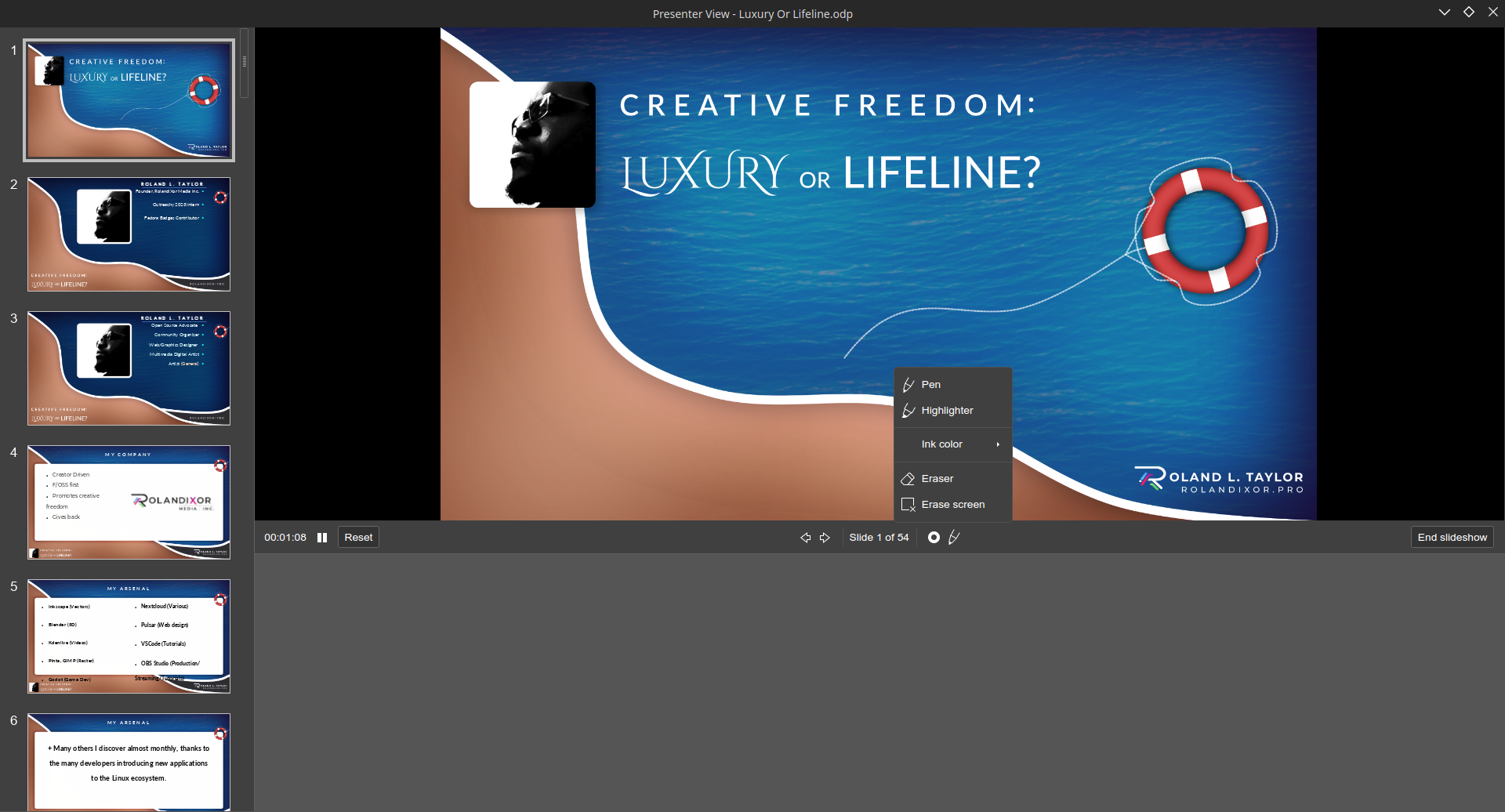Viewport: 1505px width, 812px height.
Task: Select the Eraser icon in the annotation menu
Action: pyautogui.click(x=908, y=478)
